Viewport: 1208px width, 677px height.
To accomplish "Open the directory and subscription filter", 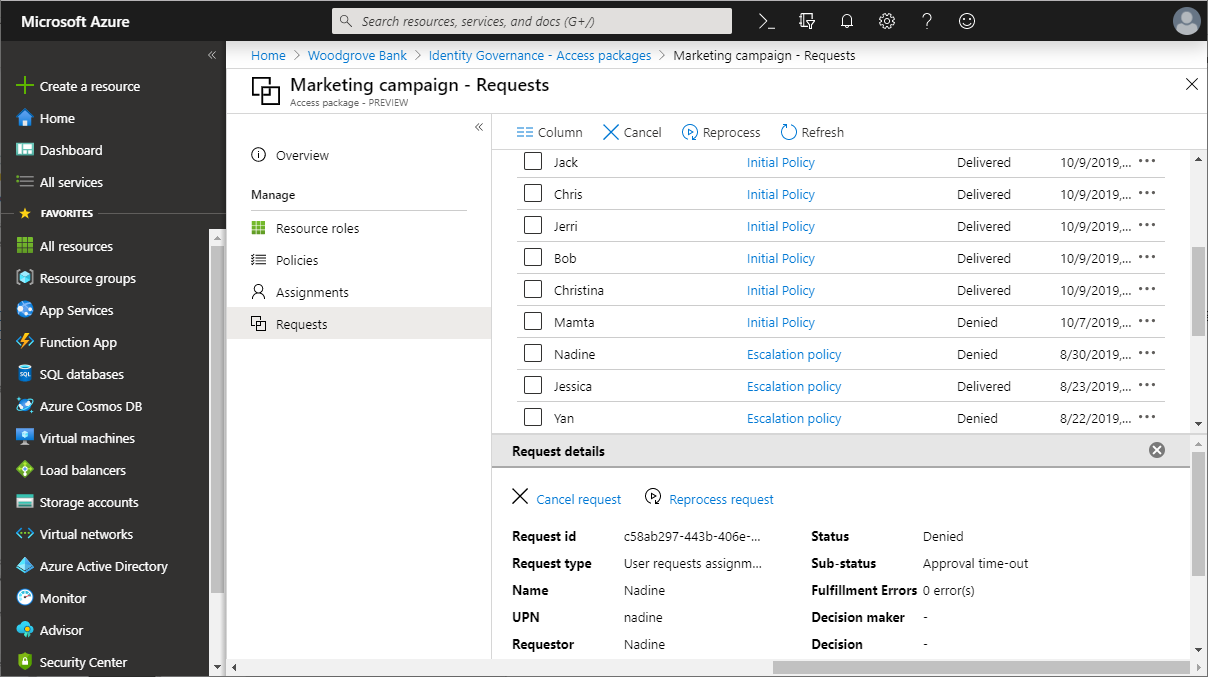I will click(806, 20).
